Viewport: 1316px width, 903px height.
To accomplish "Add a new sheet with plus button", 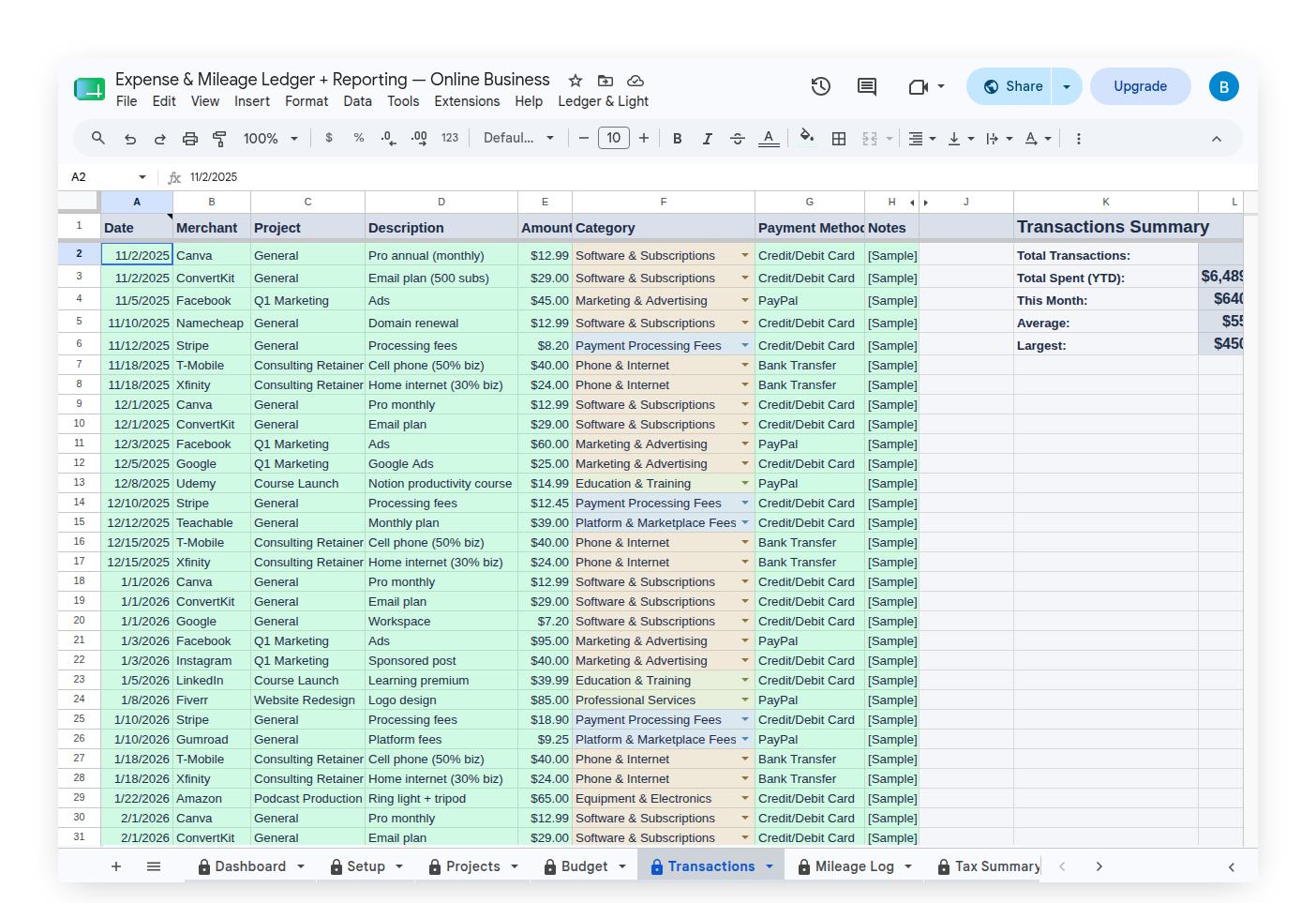I will pos(116,866).
